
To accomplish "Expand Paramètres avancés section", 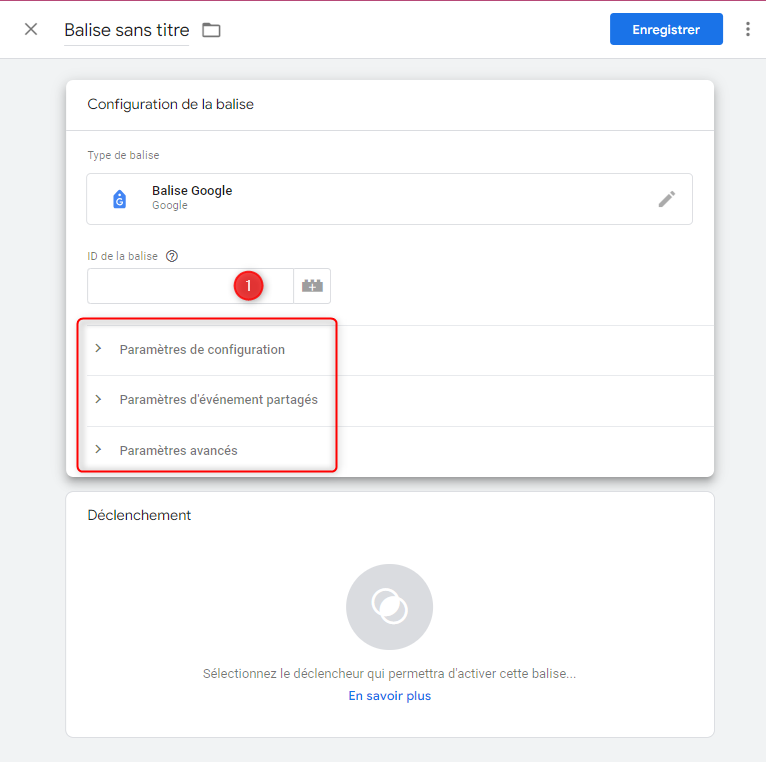I will (x=400, y=450).
